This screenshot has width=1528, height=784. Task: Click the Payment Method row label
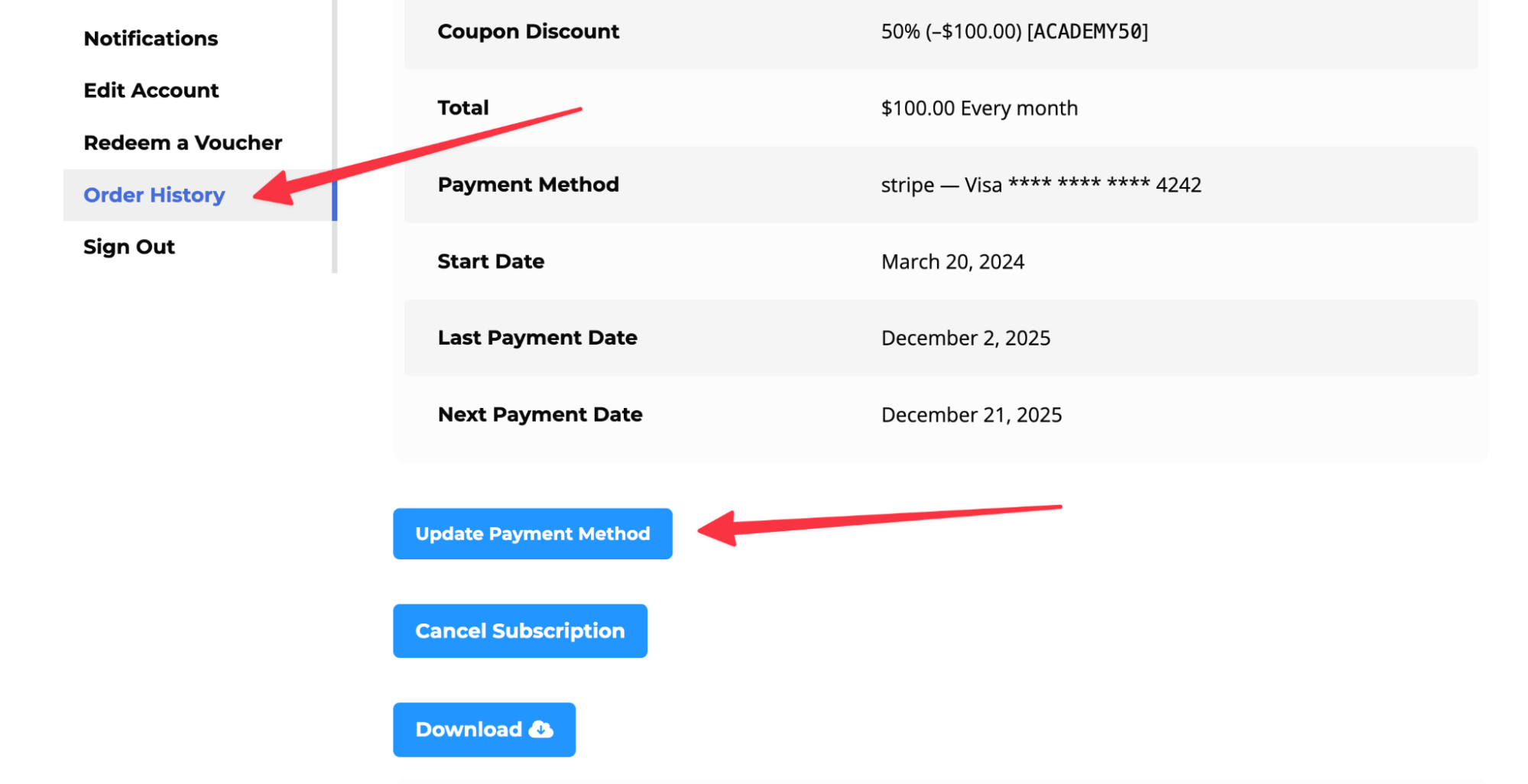(x=528, y=185)
